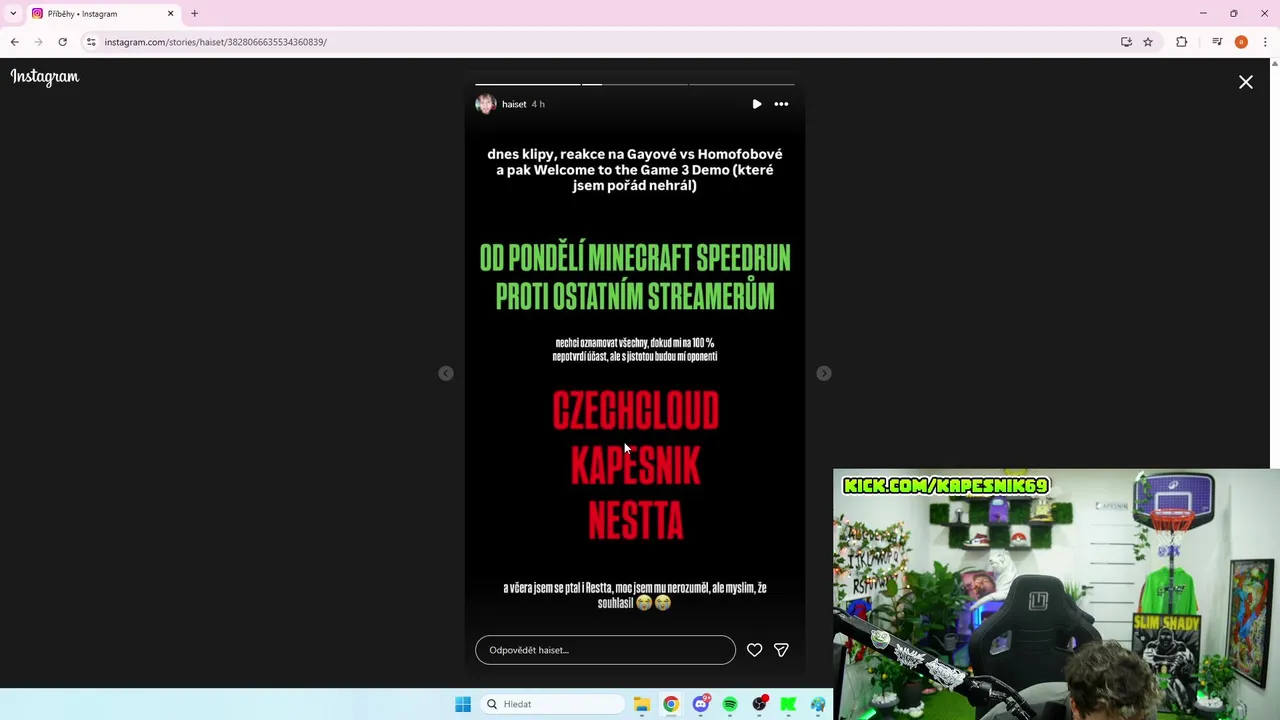Open Windows Start menu

[463, 704]
